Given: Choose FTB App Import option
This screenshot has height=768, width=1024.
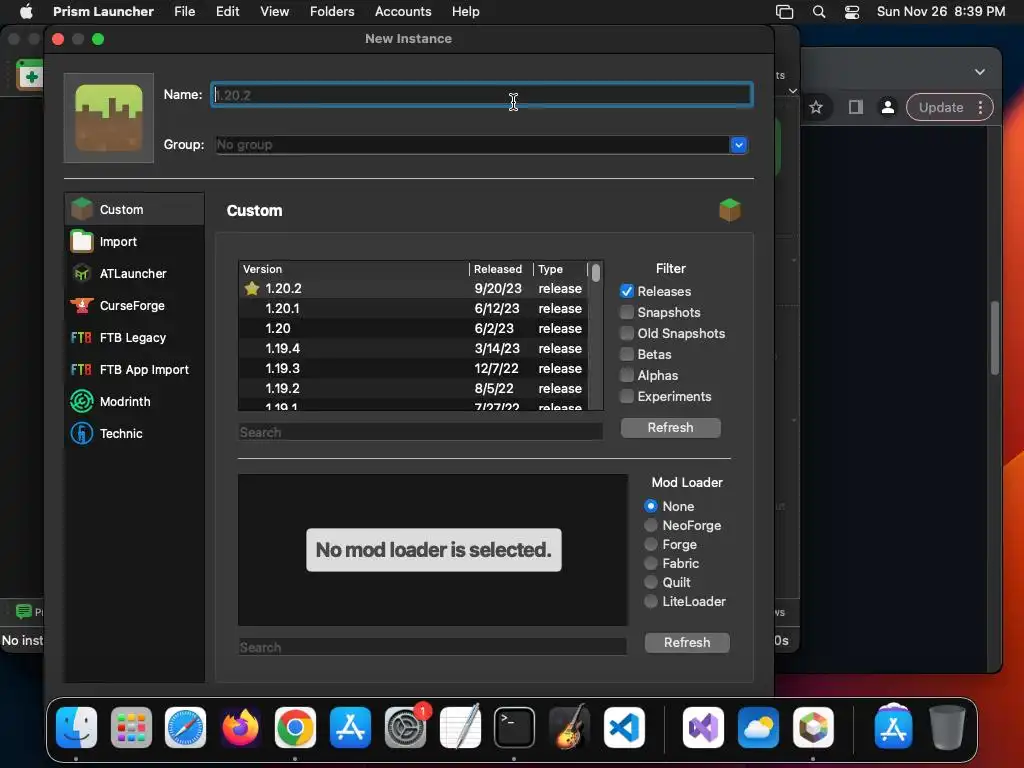Looking at the screenshot, I should coord(135,370).
